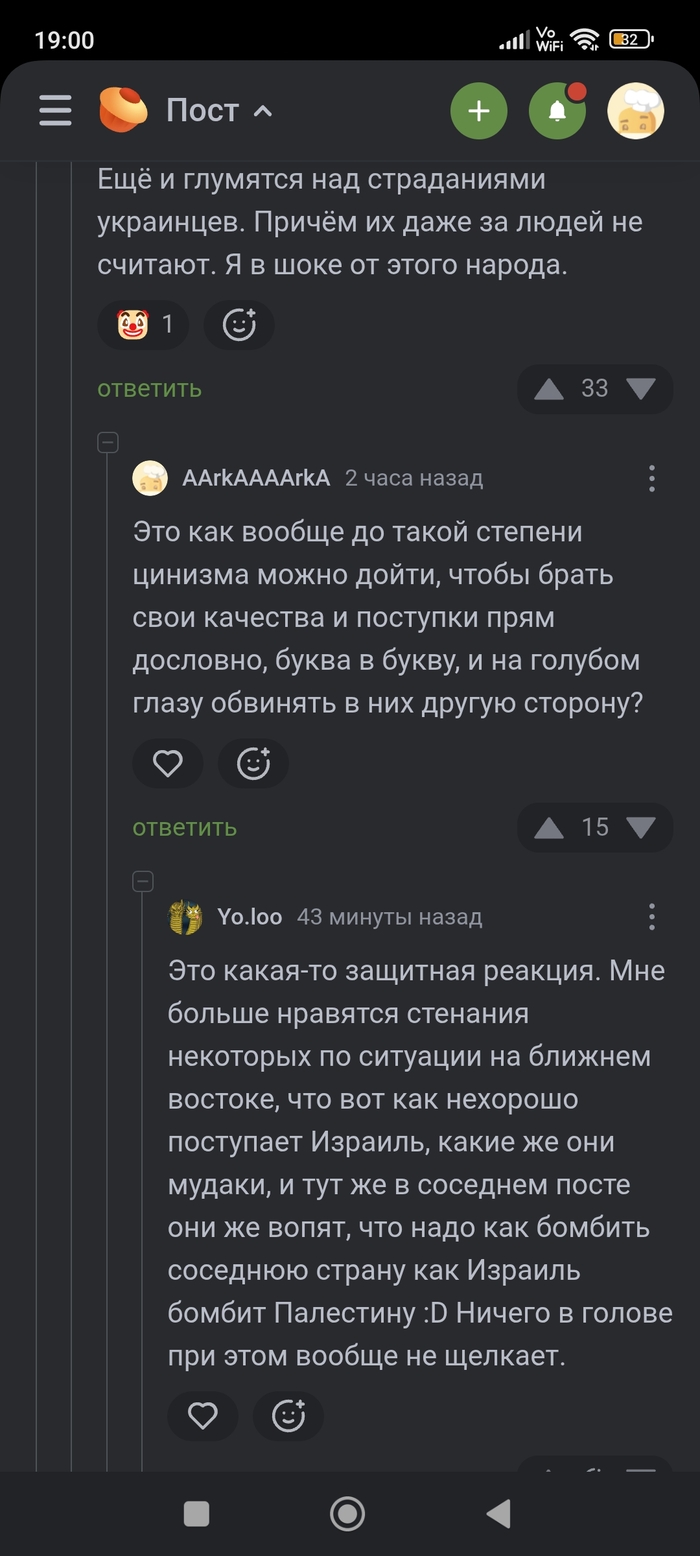Downvote the comment with rating 33
Viewport: 700px width, 1556px height.
[x=640, y=389]
